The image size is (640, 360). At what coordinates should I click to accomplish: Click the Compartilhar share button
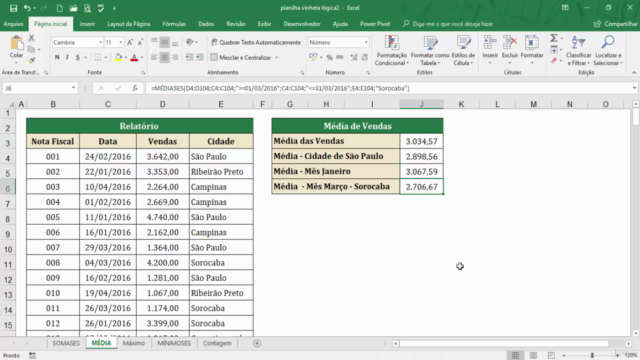pyautogui.click(x=616, y=24)
